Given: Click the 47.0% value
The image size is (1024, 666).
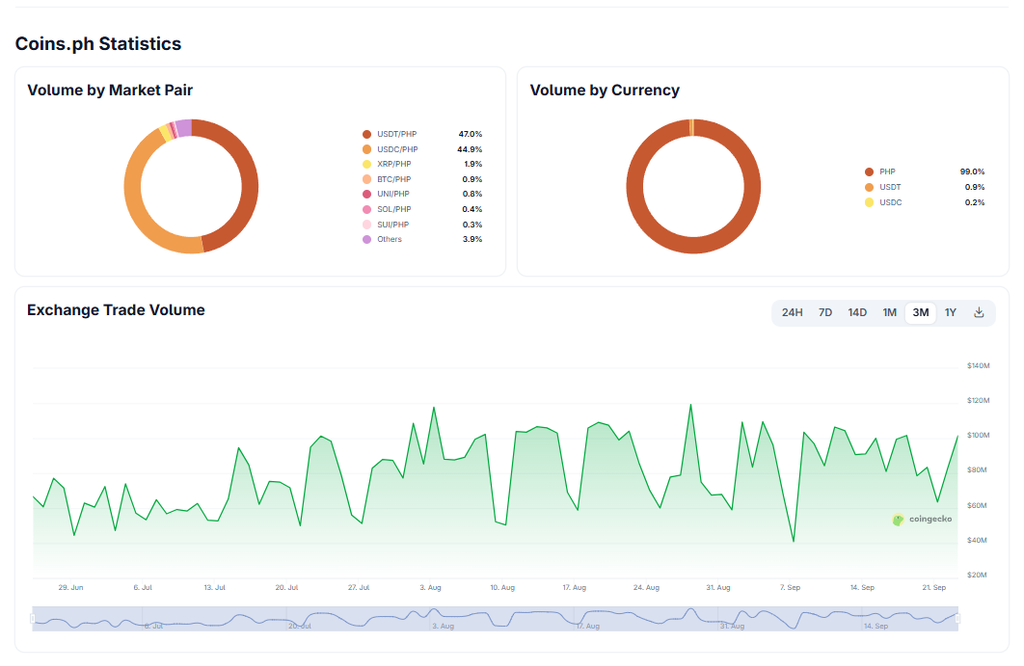Looking at the screenshot, I should (x=470, y=135).
